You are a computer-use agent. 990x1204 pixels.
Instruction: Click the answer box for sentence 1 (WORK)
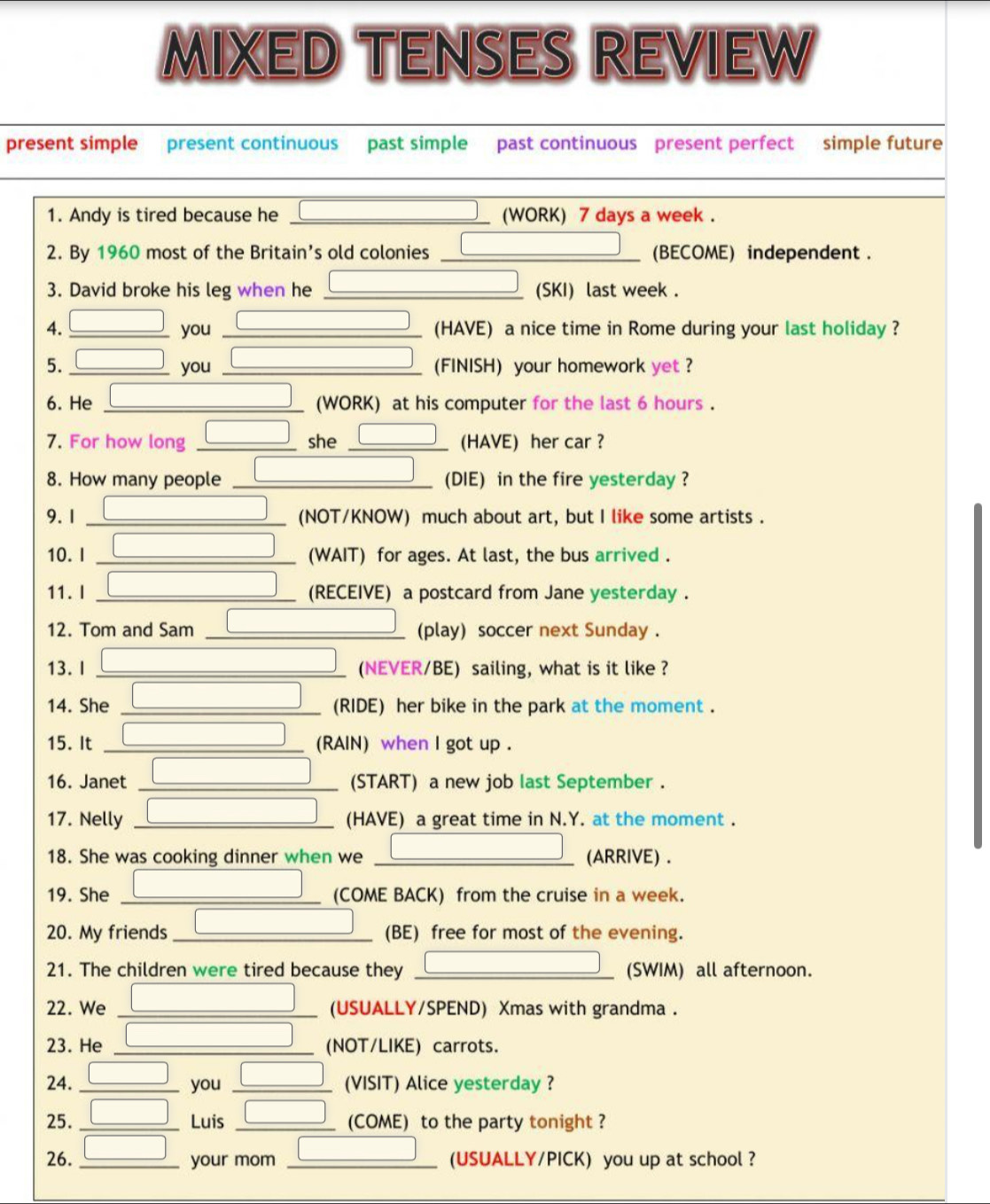pyautogui.click(x=388, y=210)
